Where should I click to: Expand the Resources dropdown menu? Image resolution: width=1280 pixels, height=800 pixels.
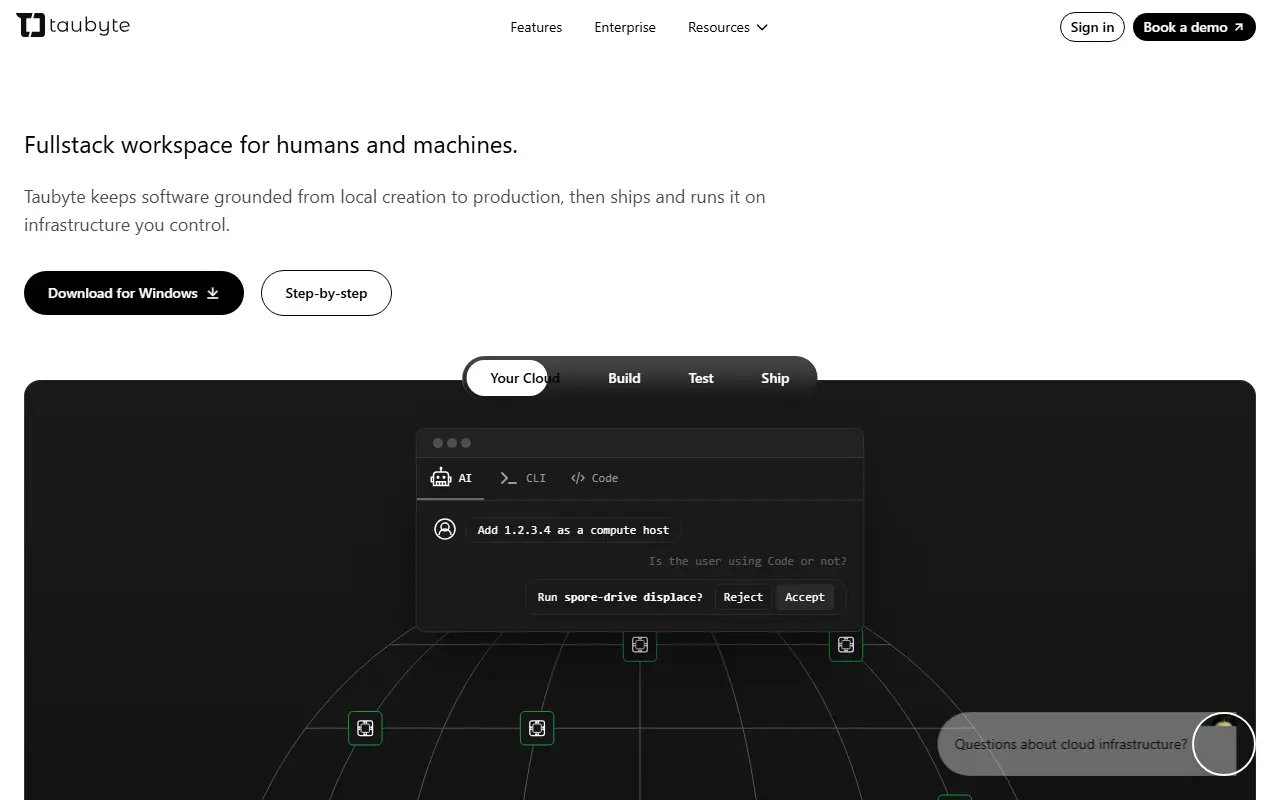tap(728, 27)
